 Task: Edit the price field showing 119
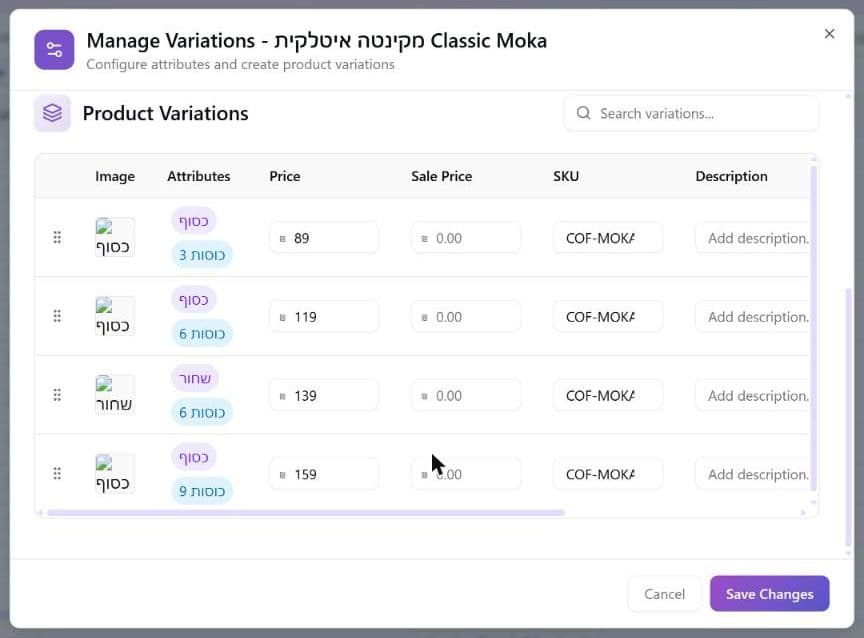coord(324,317)
